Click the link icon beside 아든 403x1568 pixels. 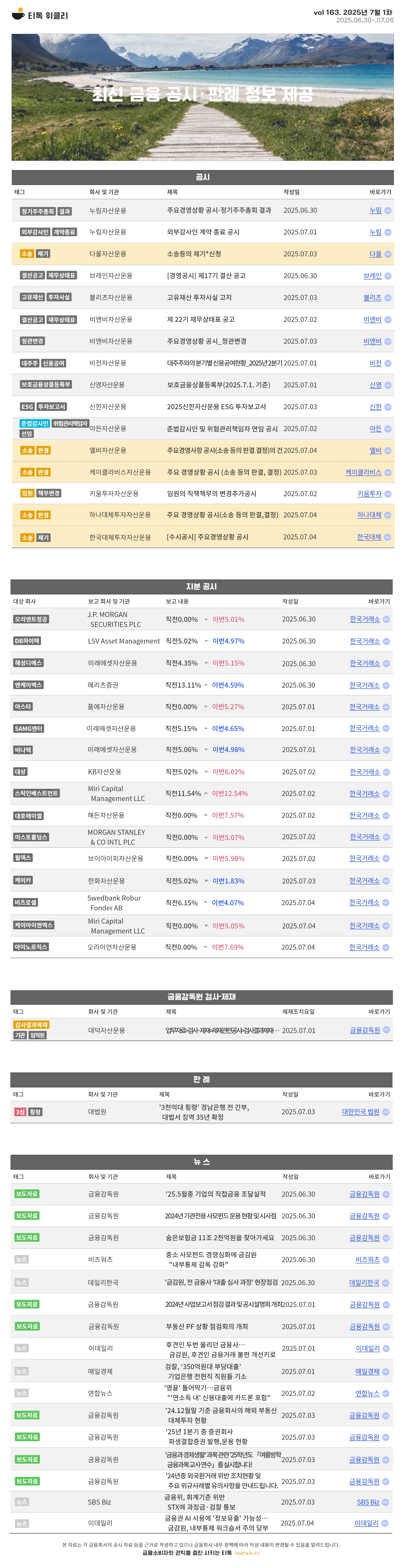[388, 429]
